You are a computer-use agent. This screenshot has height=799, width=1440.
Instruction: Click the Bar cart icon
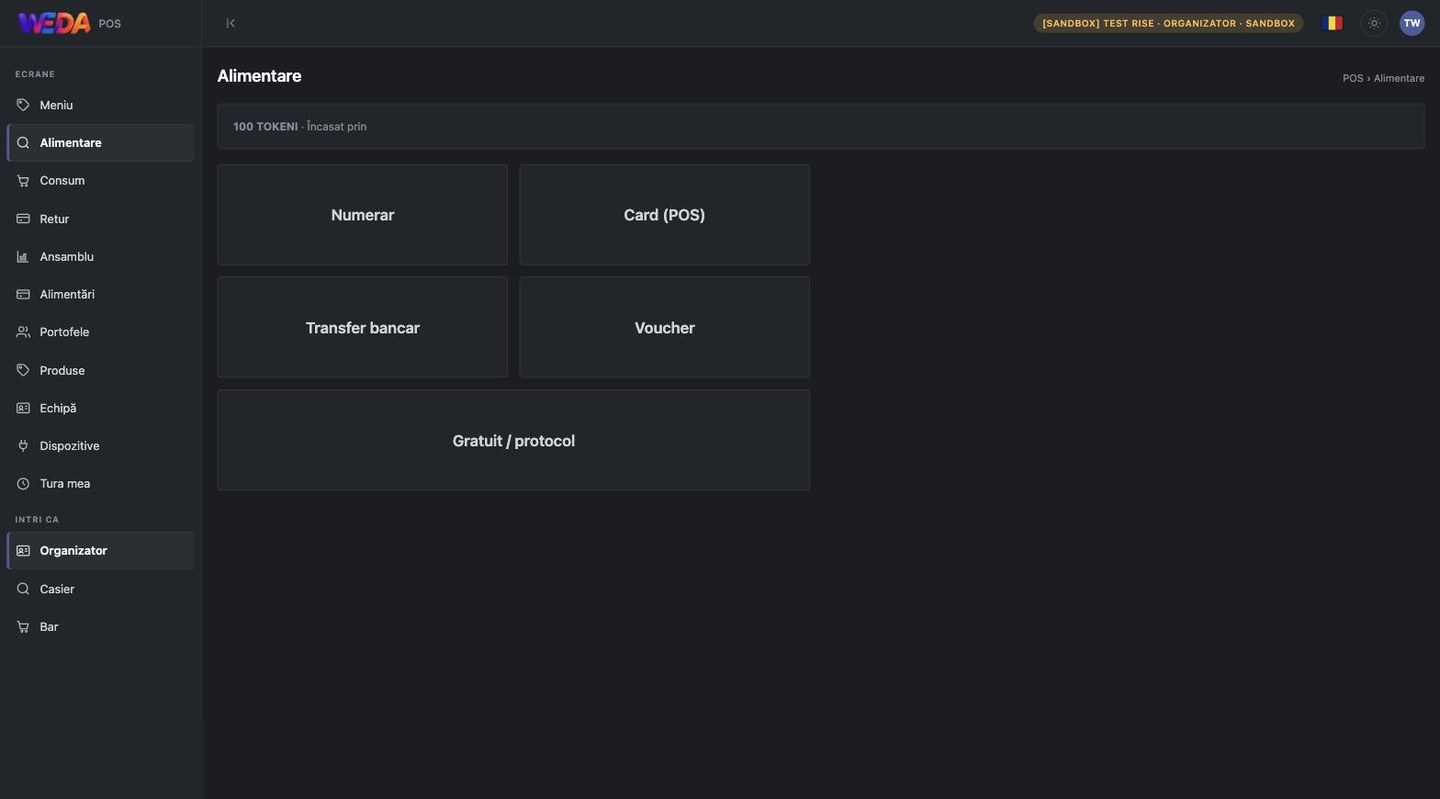coord(23,627)
